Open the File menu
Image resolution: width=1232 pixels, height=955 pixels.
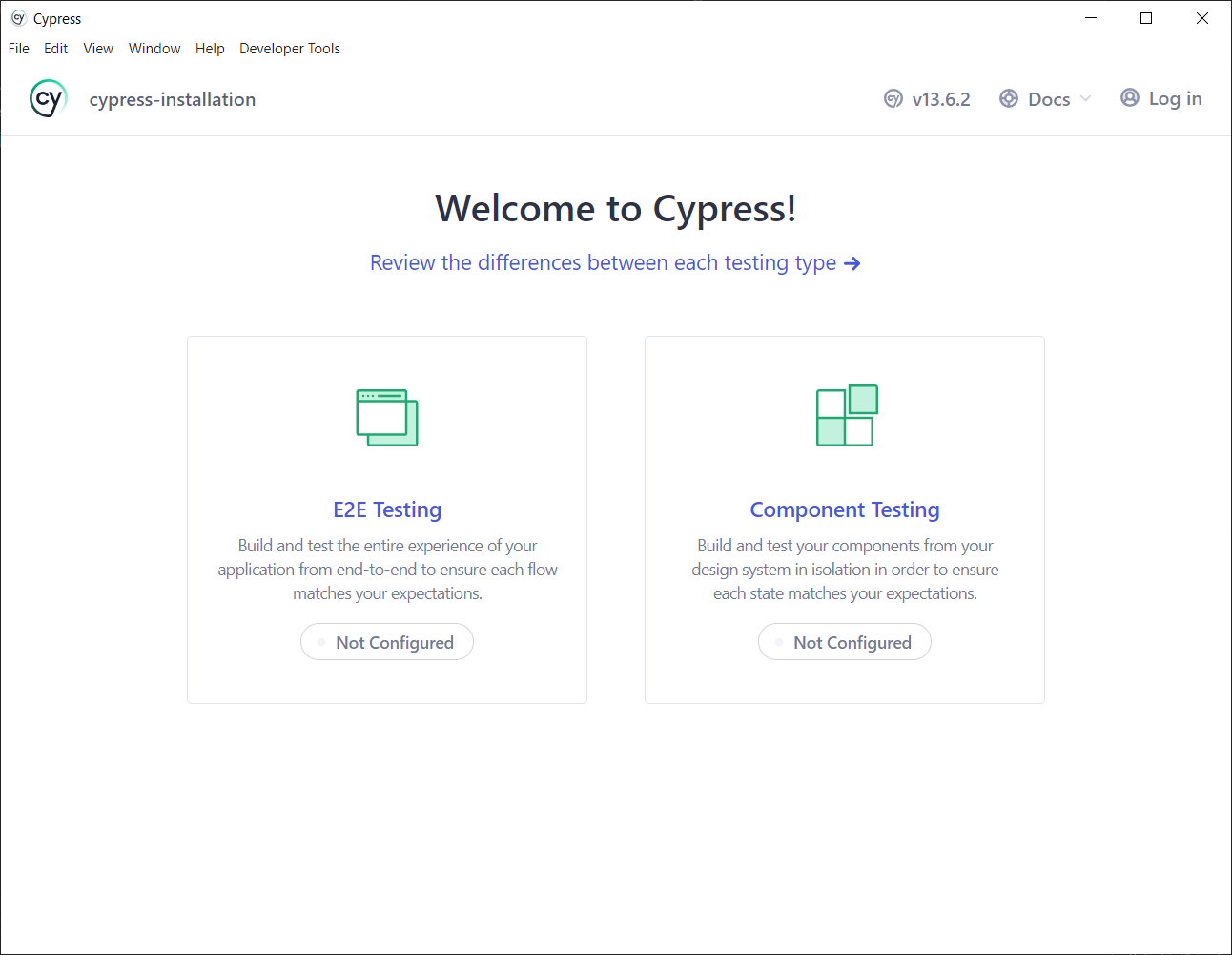(x=19, y=49)
